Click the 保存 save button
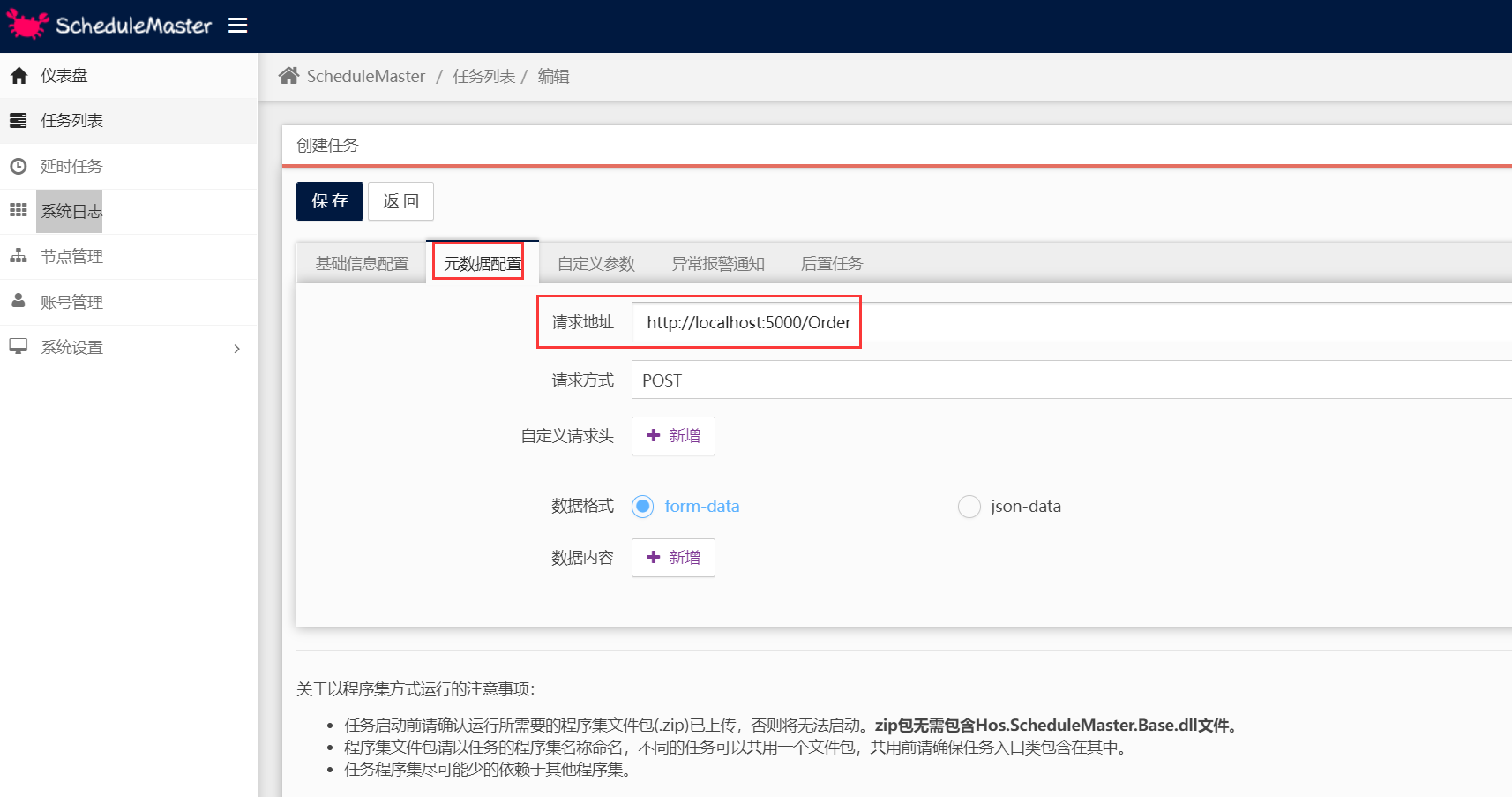This screenshot has height=797, width=1512. 330,201
